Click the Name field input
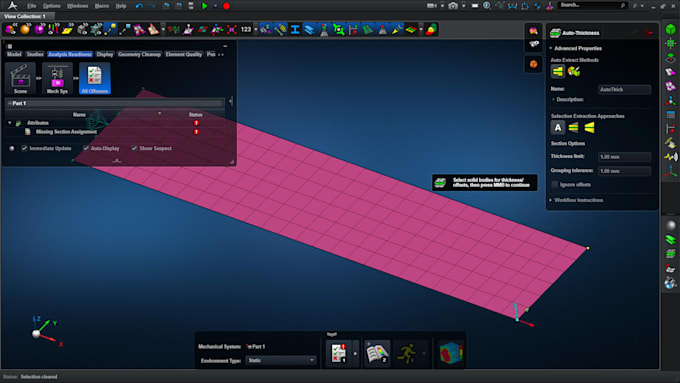Screen dimensions: 680x383 [x=624, y=90]
